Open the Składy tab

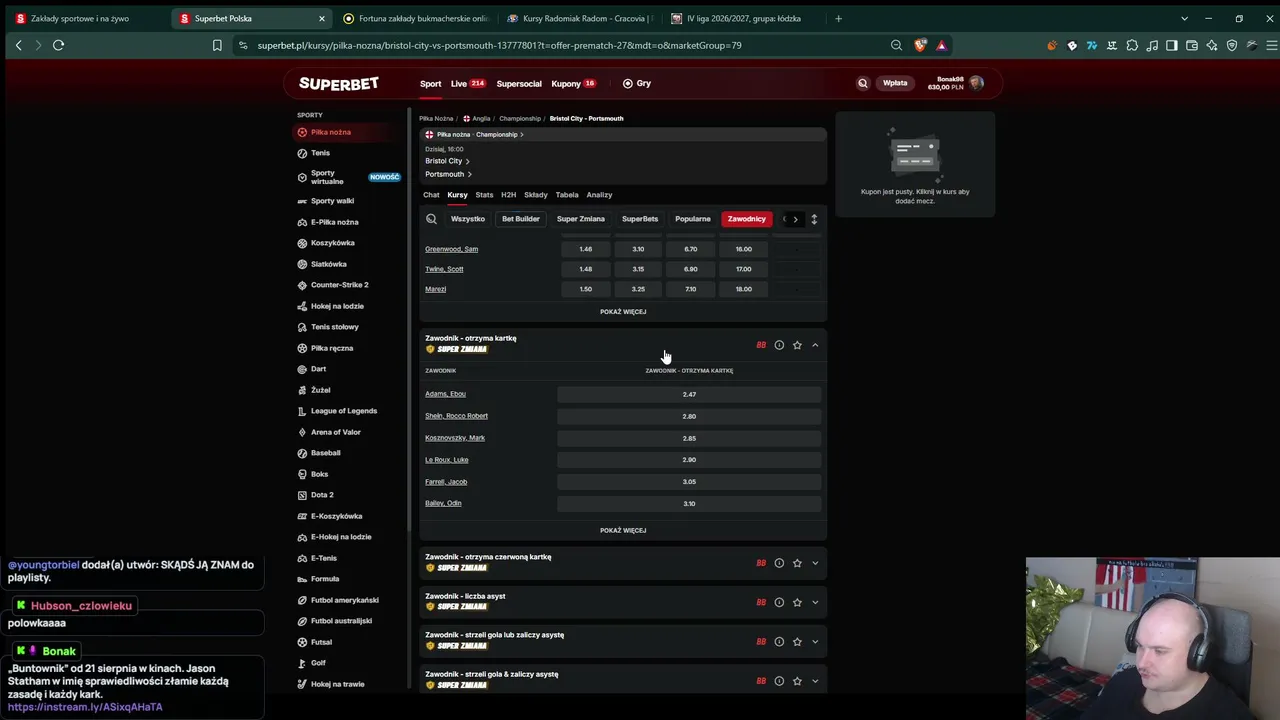pos(536,195)
